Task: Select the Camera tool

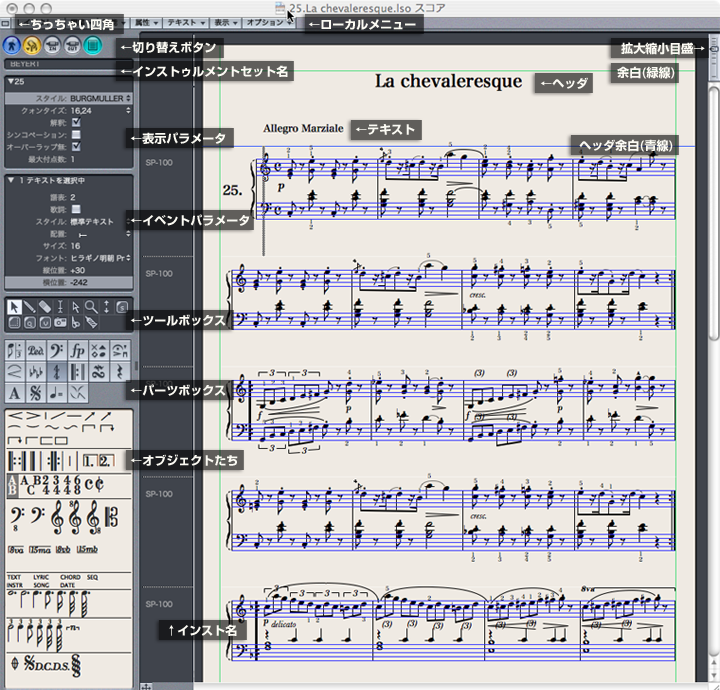Action: (x=60, y=323)
